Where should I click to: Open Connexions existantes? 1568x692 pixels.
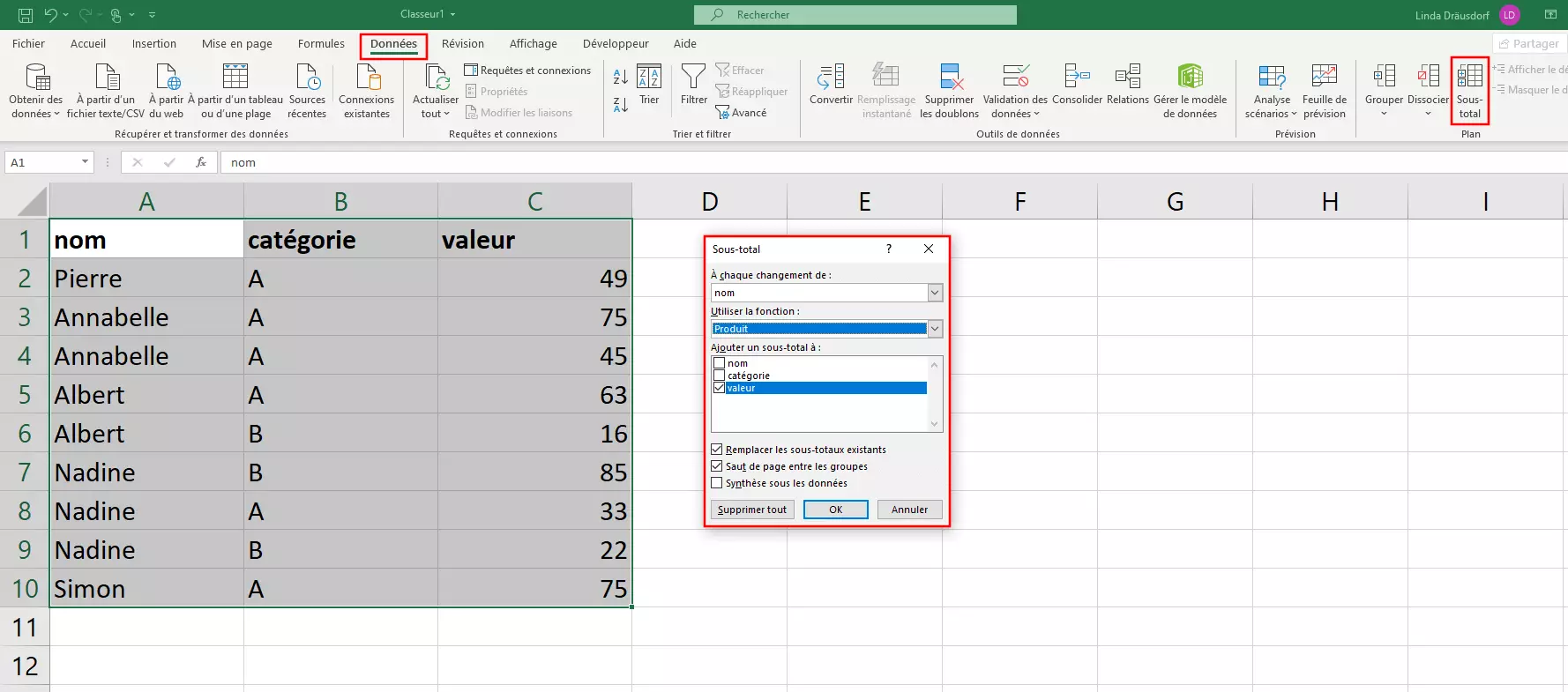click(x=367, y=91)
